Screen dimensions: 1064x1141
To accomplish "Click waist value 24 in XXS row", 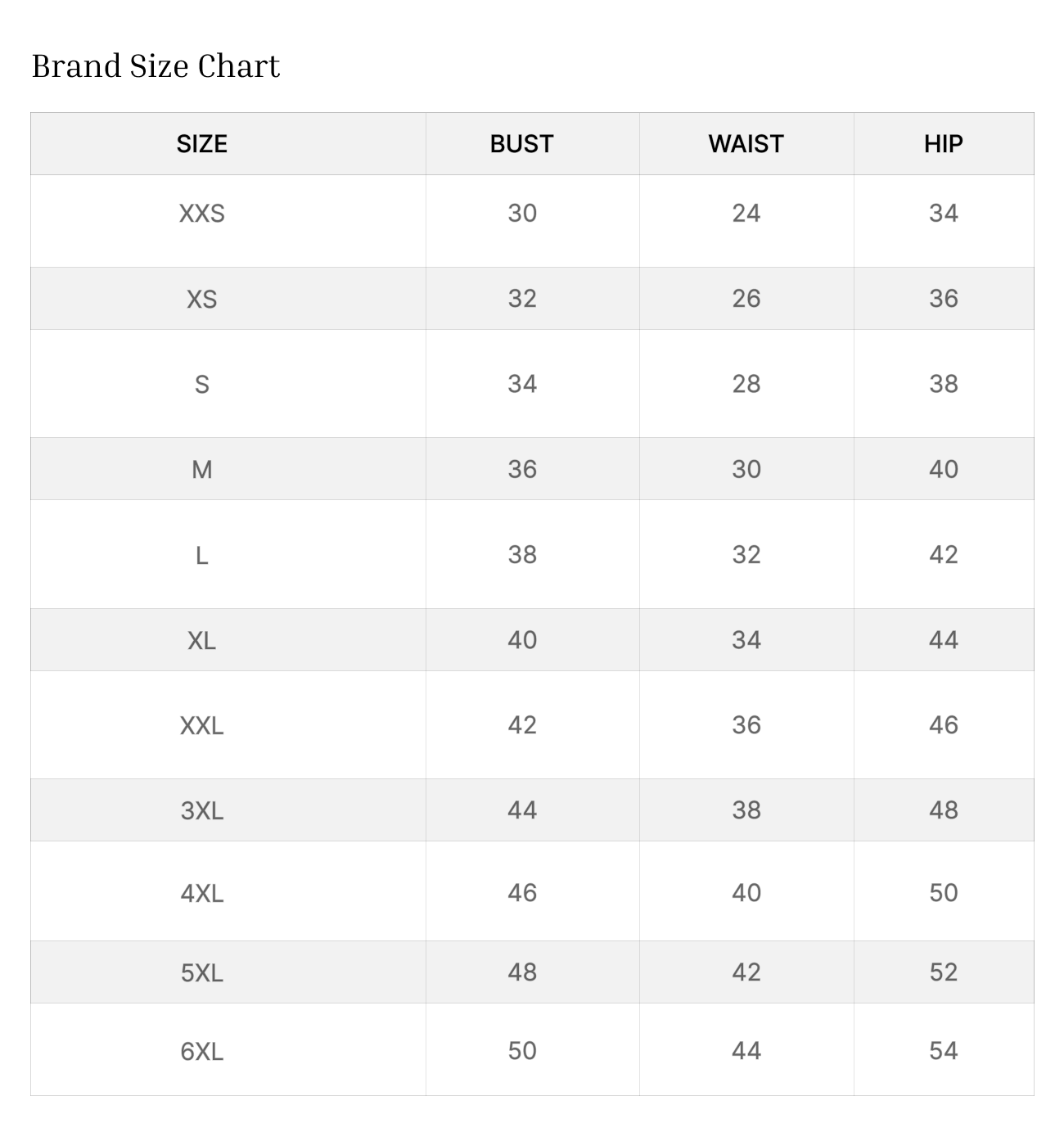I will 746,214.
